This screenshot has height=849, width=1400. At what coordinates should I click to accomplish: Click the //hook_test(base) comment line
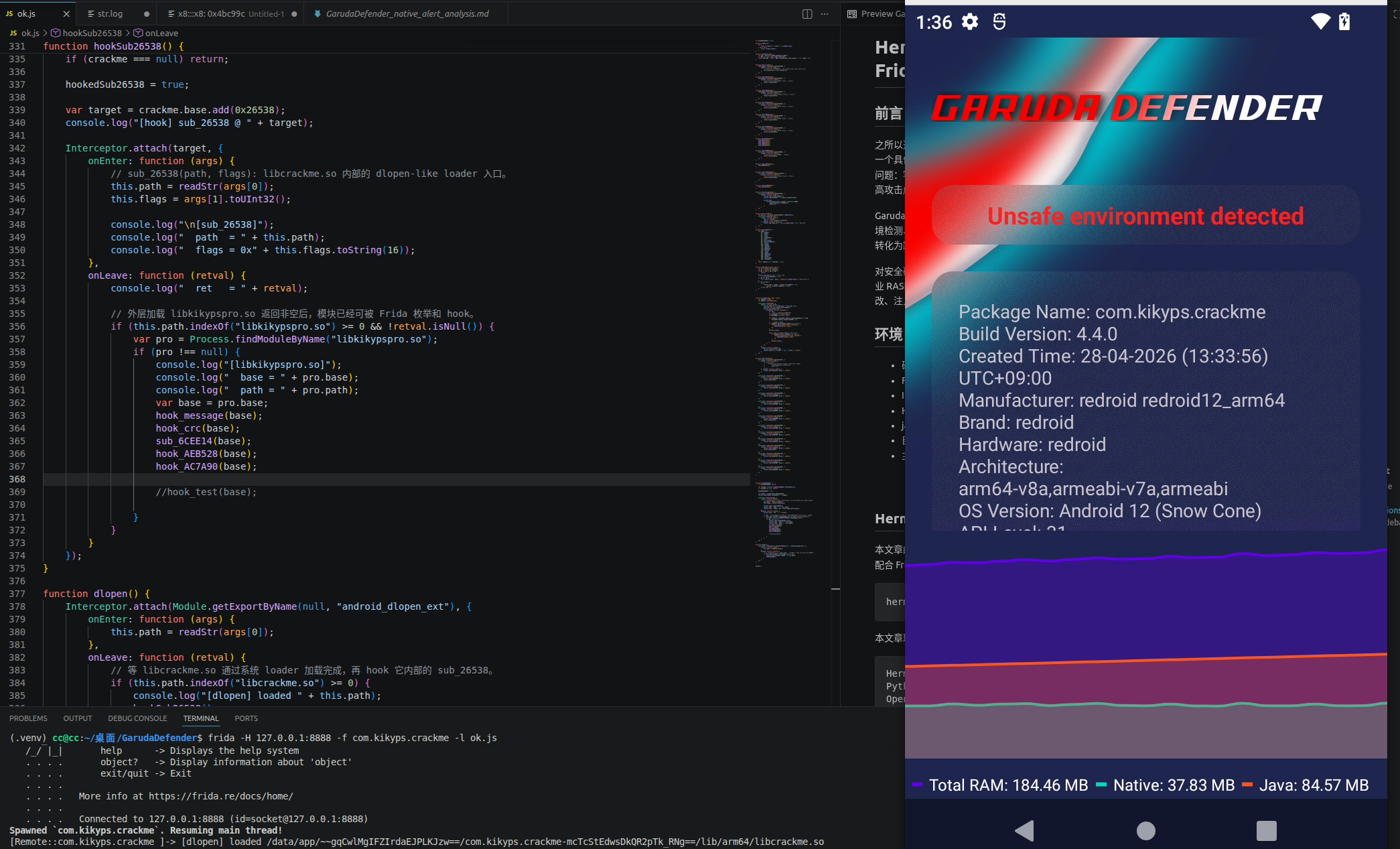206,492
